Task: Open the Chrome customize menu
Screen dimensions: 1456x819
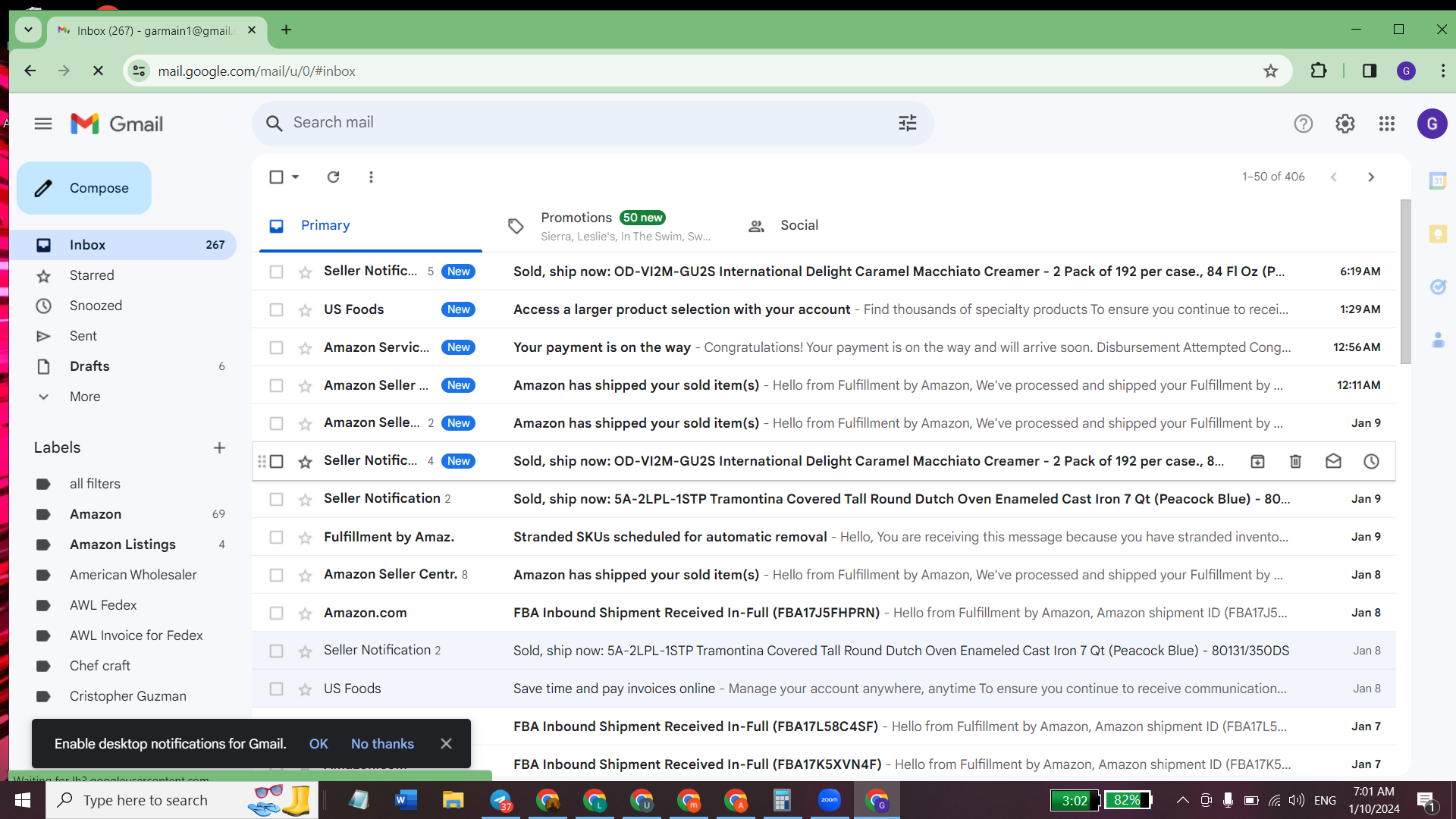Action: click(x=1442, y=71)
